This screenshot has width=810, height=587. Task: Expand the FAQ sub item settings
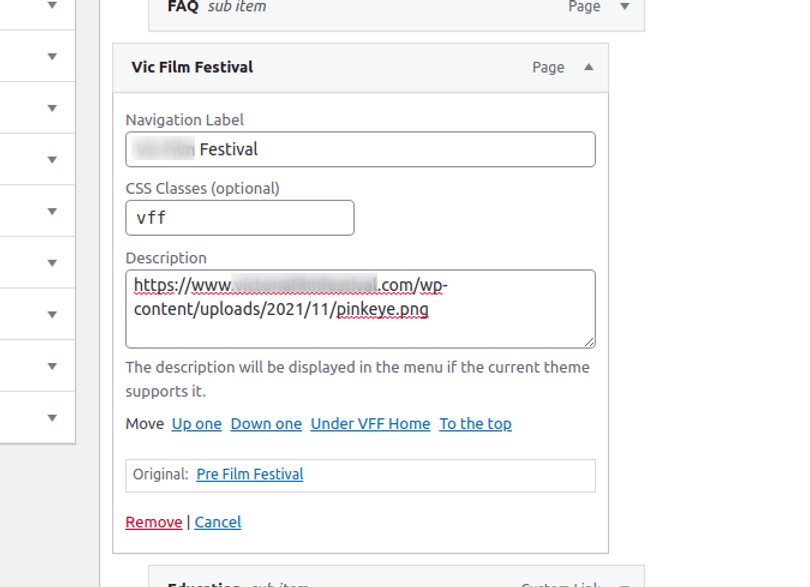click(623, 7)
